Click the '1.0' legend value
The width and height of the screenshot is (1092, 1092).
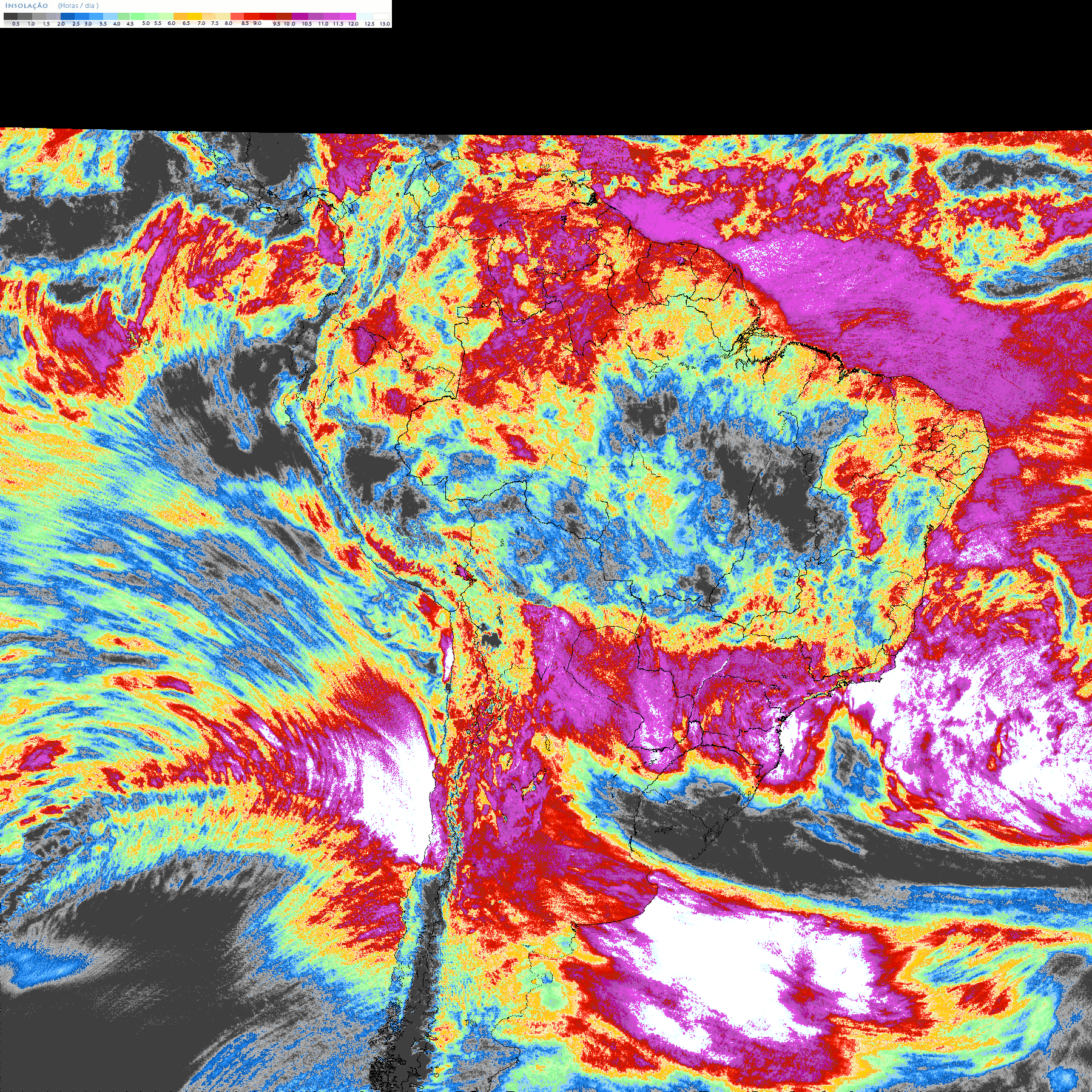pyautogui.click(x=31, y=24)
